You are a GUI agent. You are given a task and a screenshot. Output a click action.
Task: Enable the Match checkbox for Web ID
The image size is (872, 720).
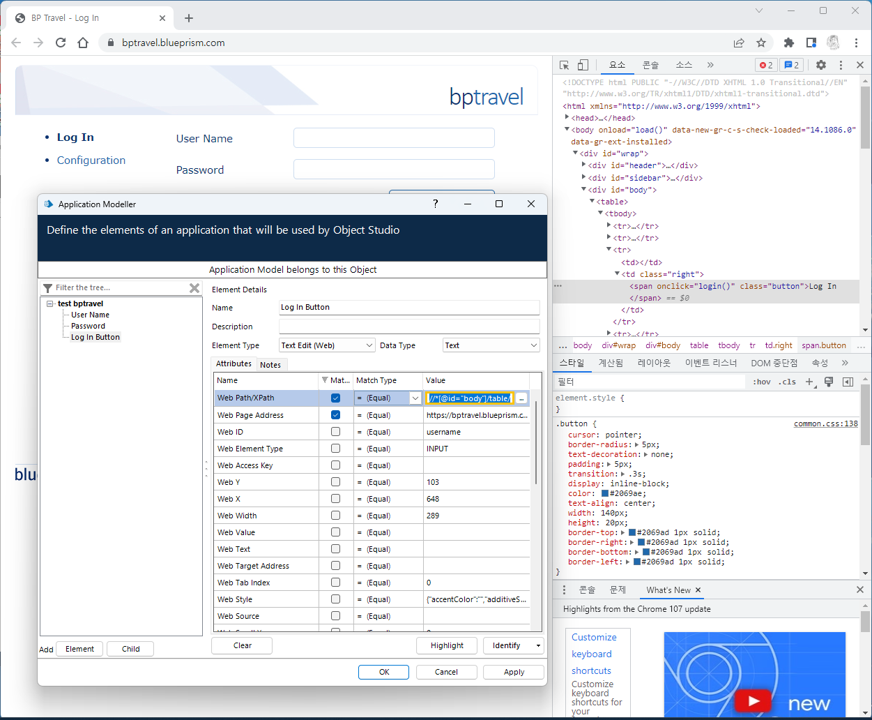pyautogui.click(x=335, y=432)
